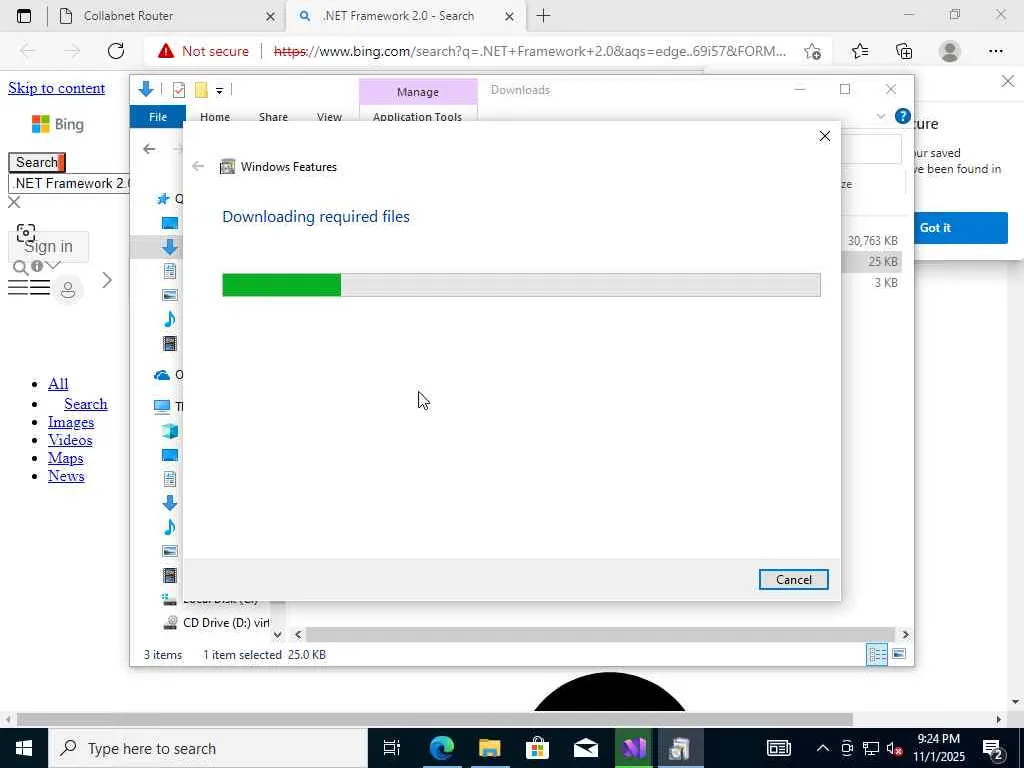Click Bing search input field
This screenshot has width=1024, height=768.
[x=69, y=184]
